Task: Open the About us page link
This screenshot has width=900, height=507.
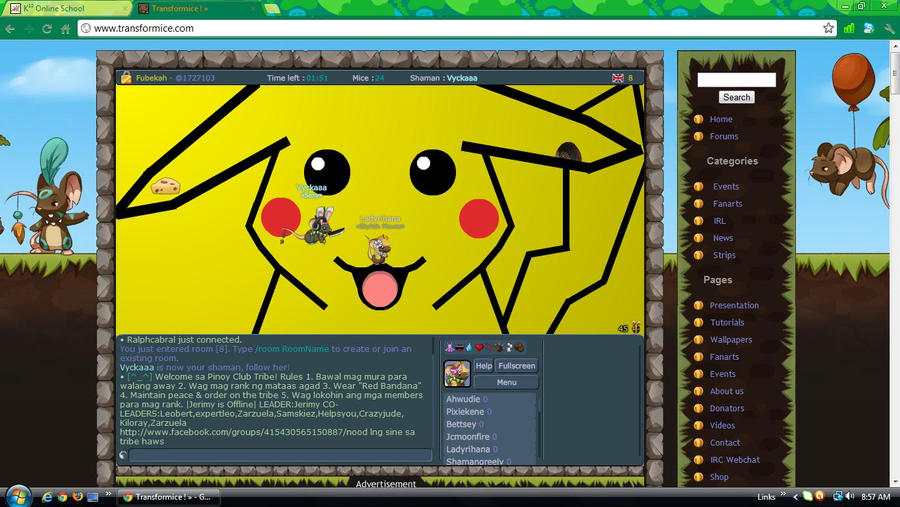Action: [726, 391]
